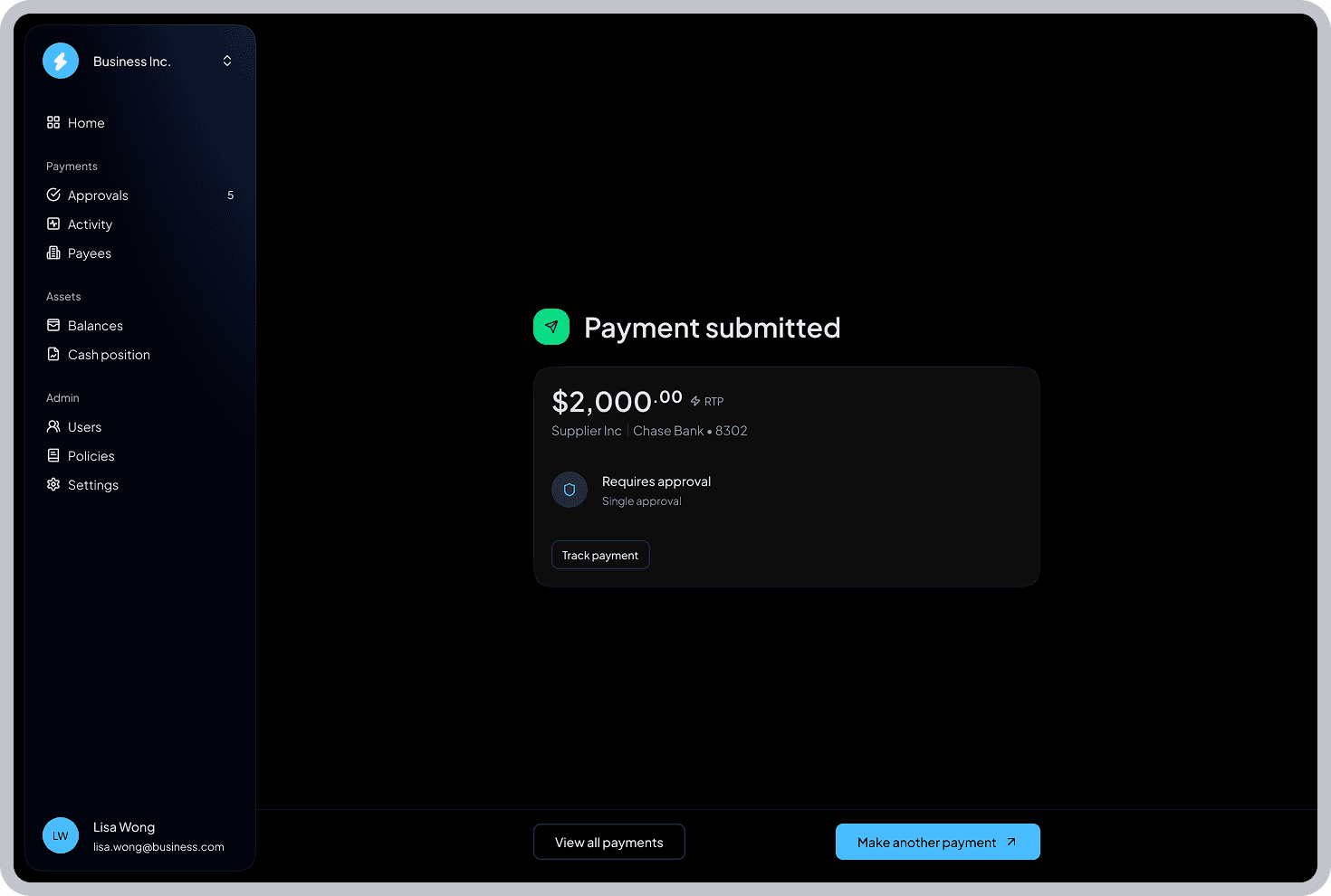
Task: Go to the Approvals menu item
Action: 140,195
